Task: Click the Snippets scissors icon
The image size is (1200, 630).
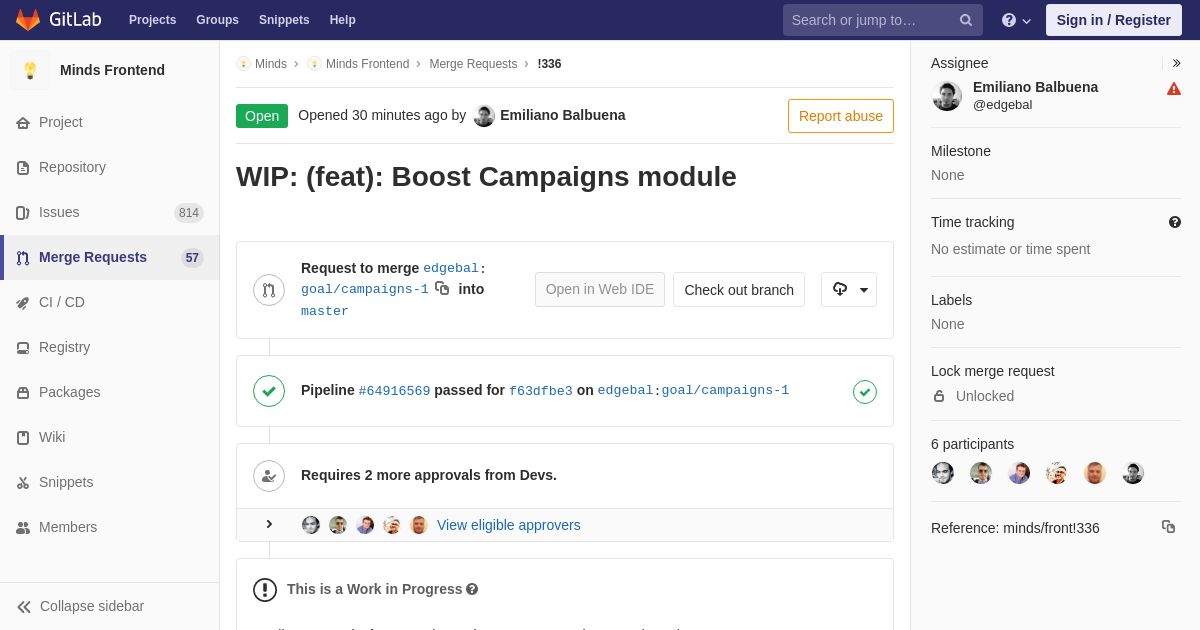Action: tap(23, 483)
